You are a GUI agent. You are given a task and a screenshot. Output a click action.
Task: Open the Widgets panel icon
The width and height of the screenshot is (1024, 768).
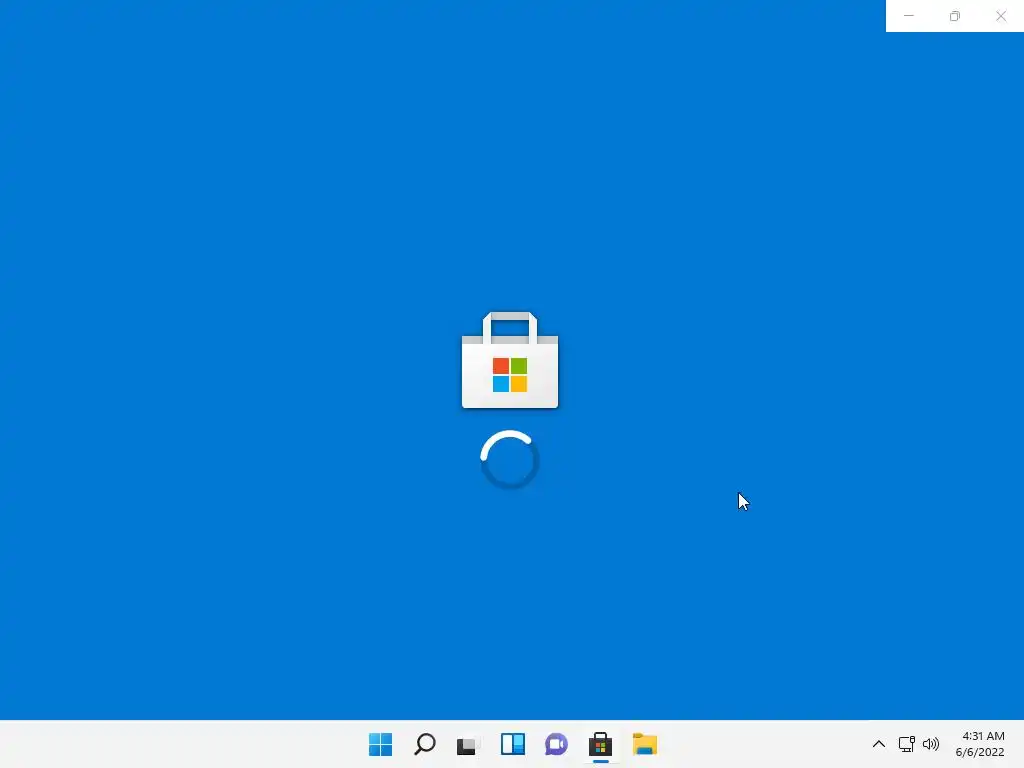click(513, 744)
